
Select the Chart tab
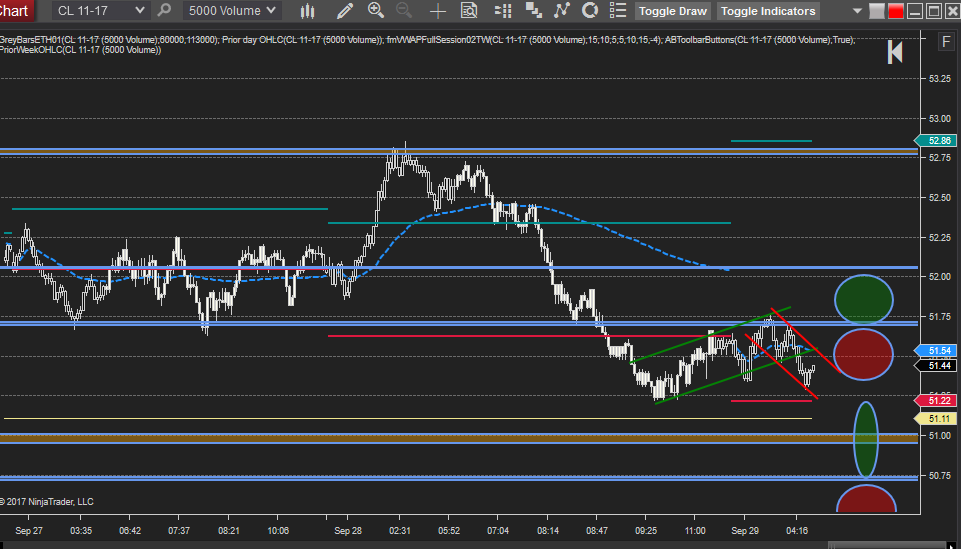point(15,10)
